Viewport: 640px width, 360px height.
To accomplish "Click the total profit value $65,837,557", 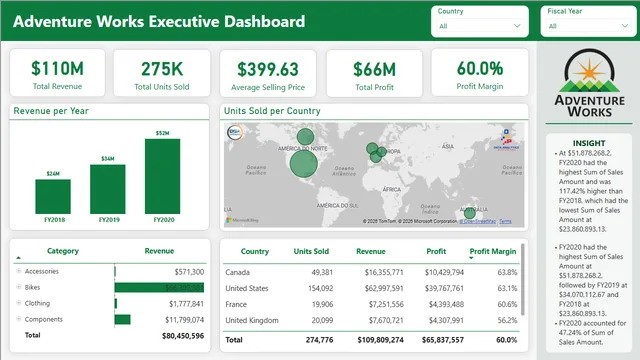I will 443,340.
